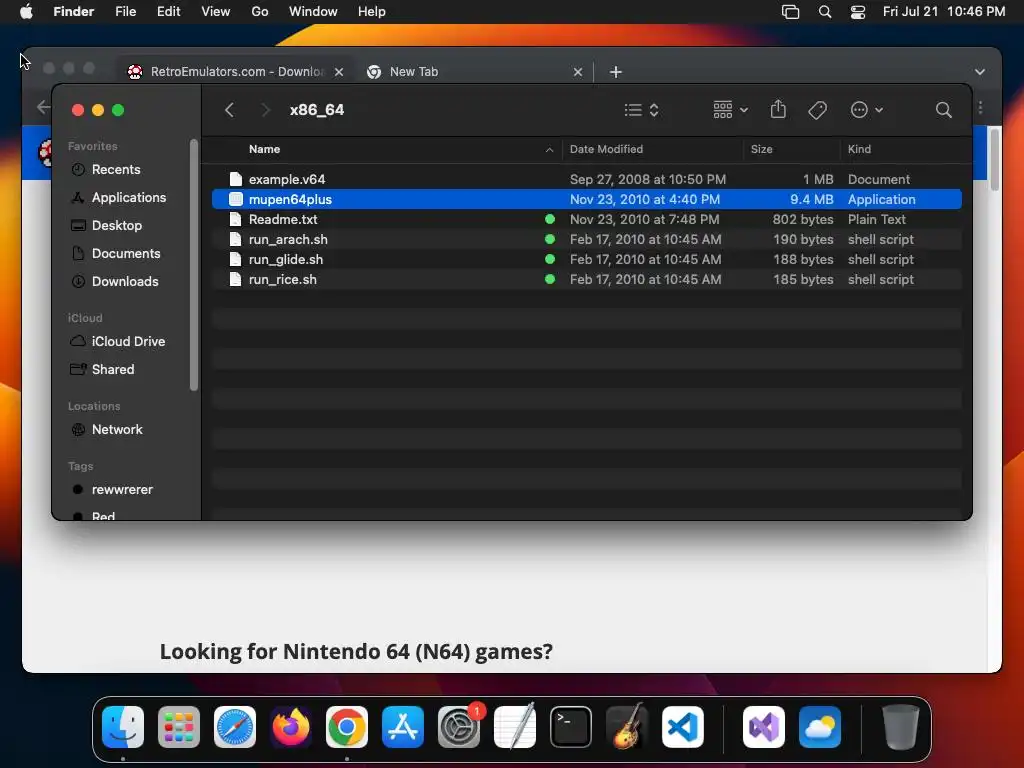Go forward in Finder folder history
Screen dimensions: 1024x768
pyautogui.click(x=265, y=110)
